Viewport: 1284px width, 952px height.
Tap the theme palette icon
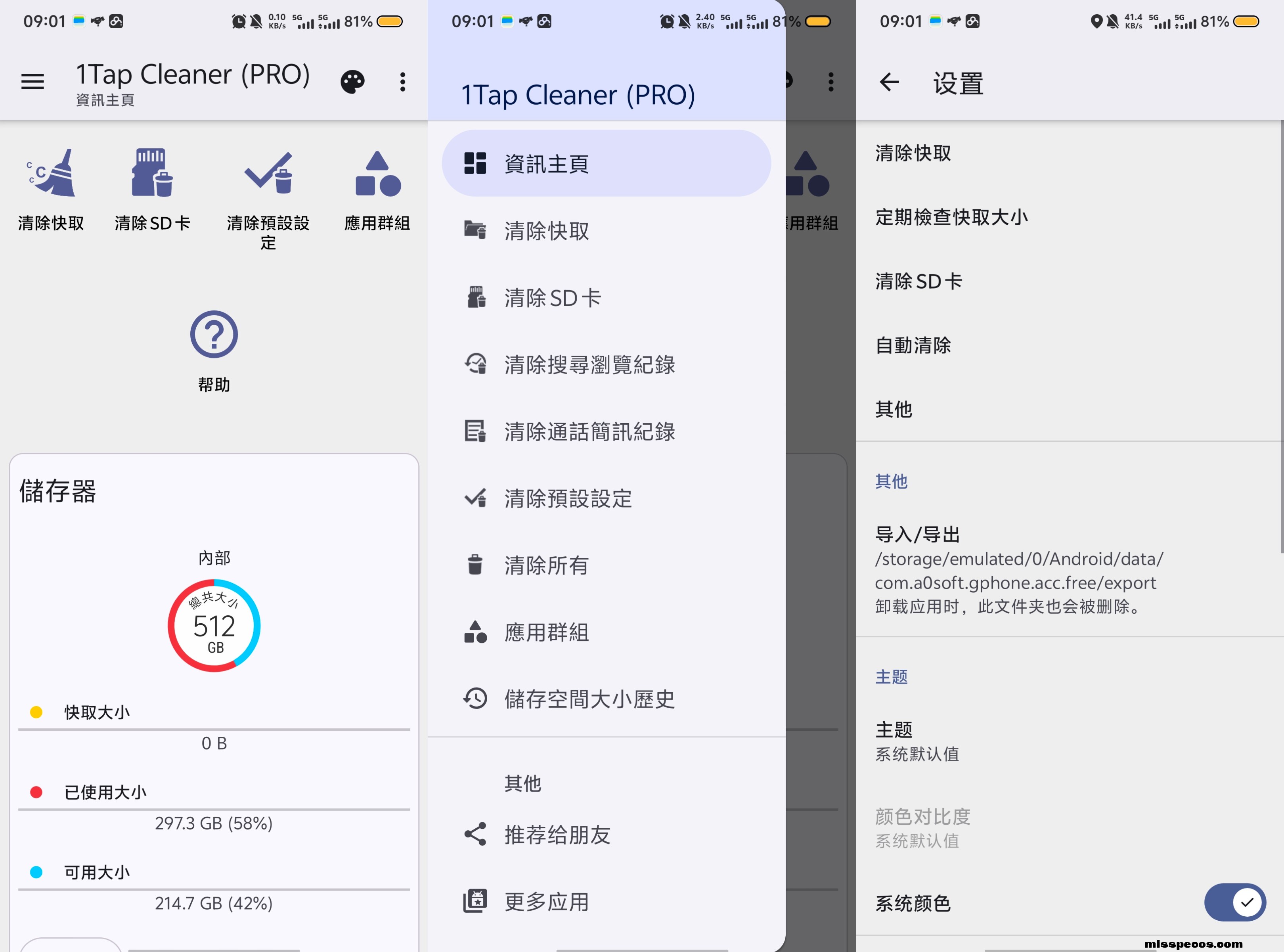click(x=352, y=82)
